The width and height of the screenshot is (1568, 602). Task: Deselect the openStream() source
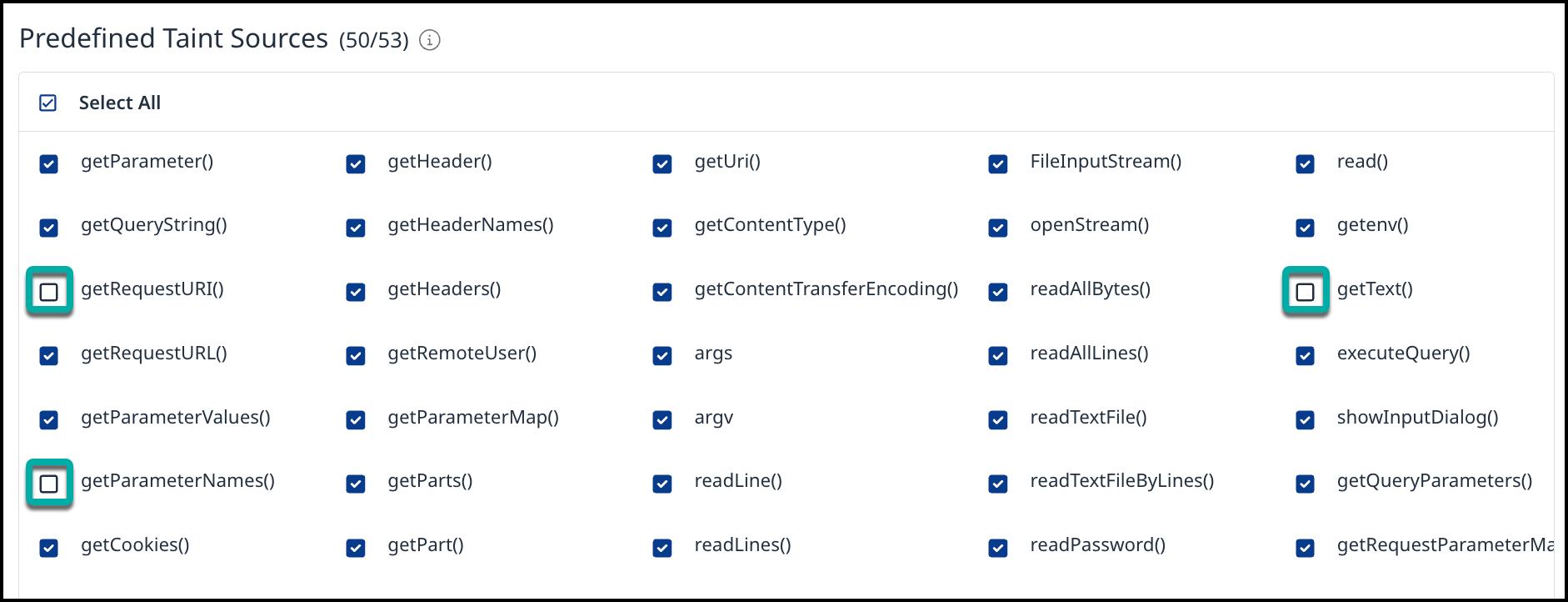(998, 228)
